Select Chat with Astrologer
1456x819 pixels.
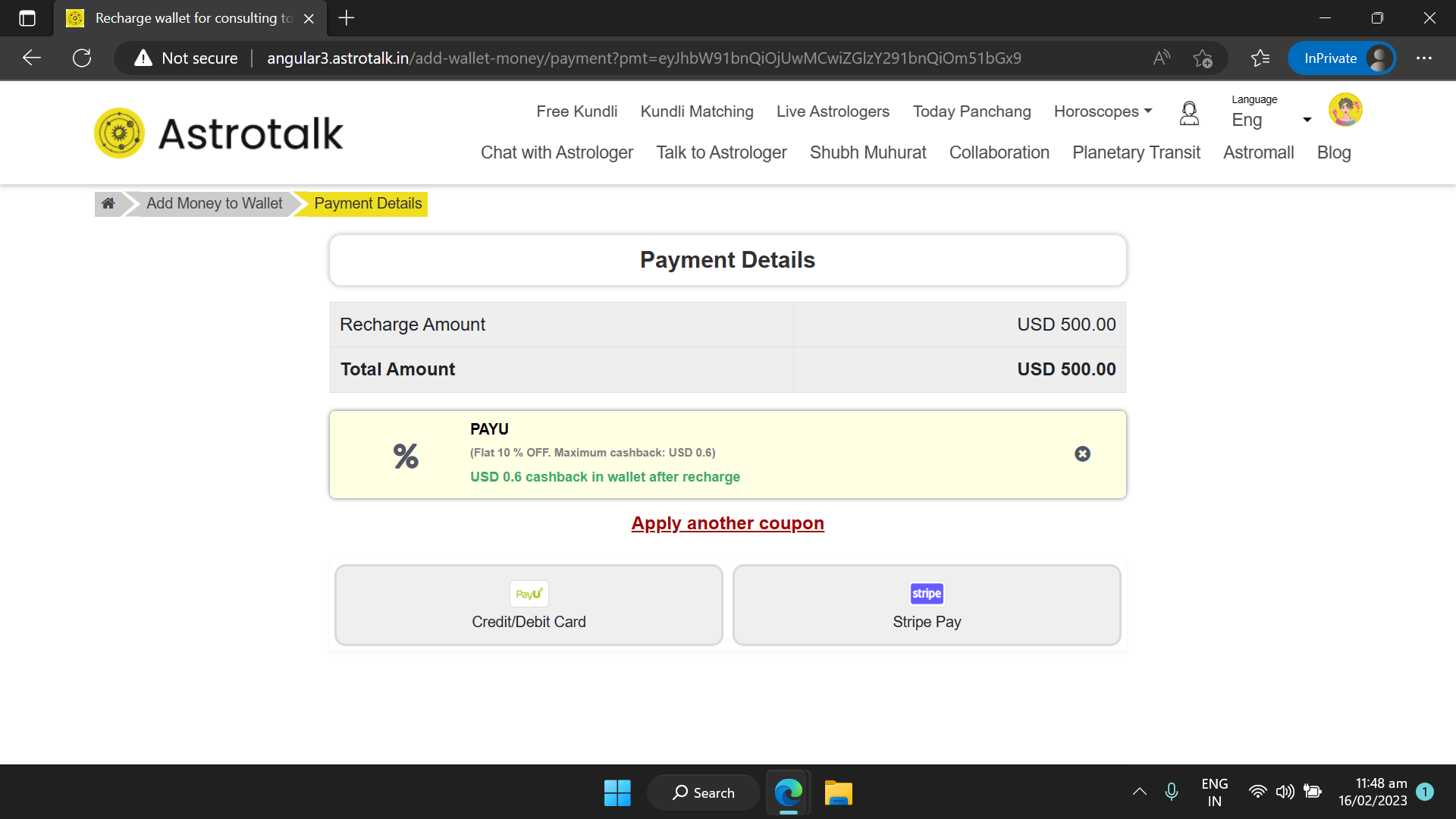pyautogui.click(x=557, y=152)
